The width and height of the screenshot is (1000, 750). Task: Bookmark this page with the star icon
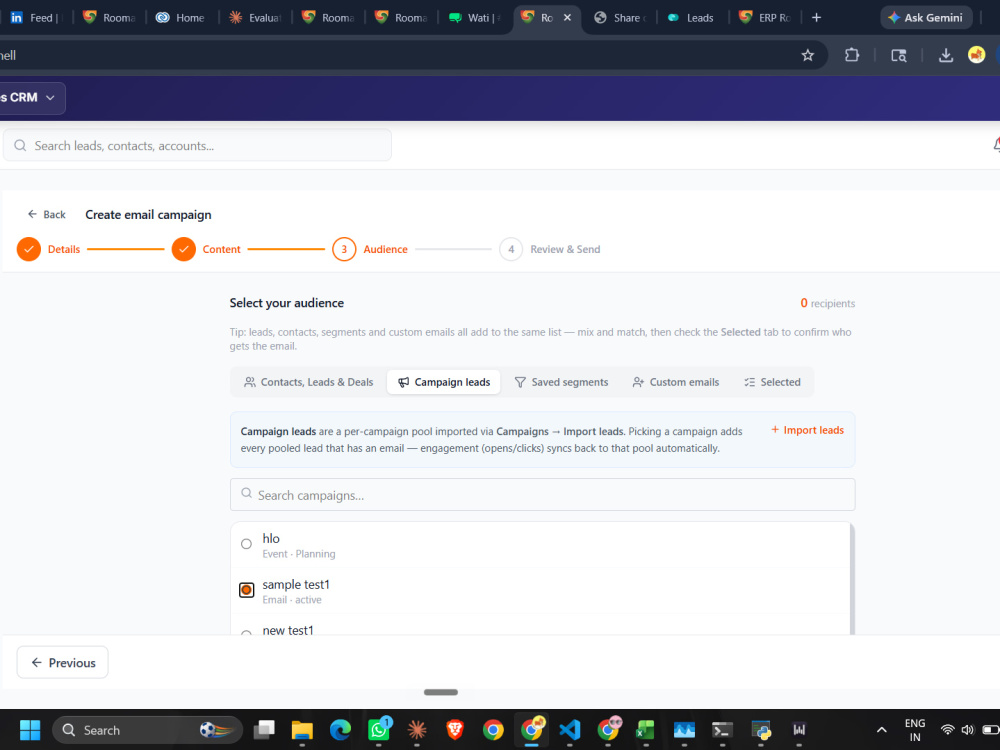807,55
